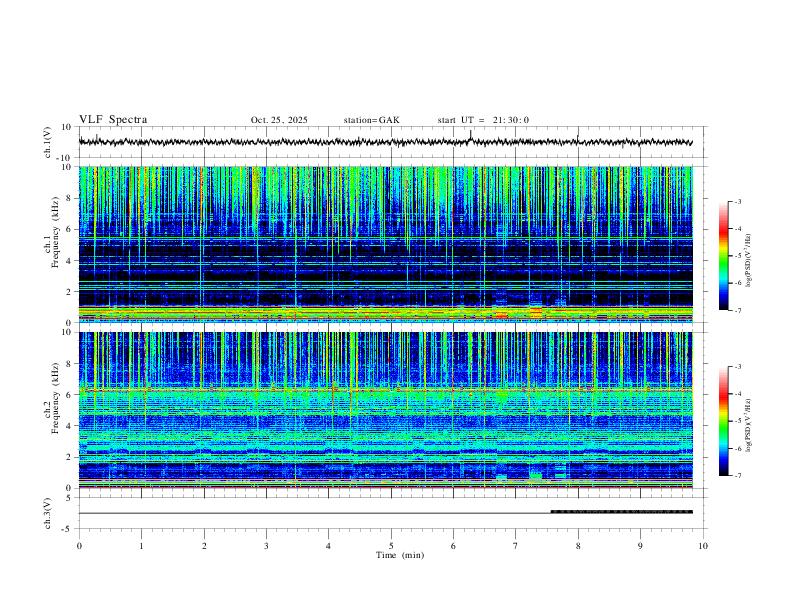The height and width of the screenshot is (612, 792).
Task: Select the "station=GAK" header label
Action: 371,120
